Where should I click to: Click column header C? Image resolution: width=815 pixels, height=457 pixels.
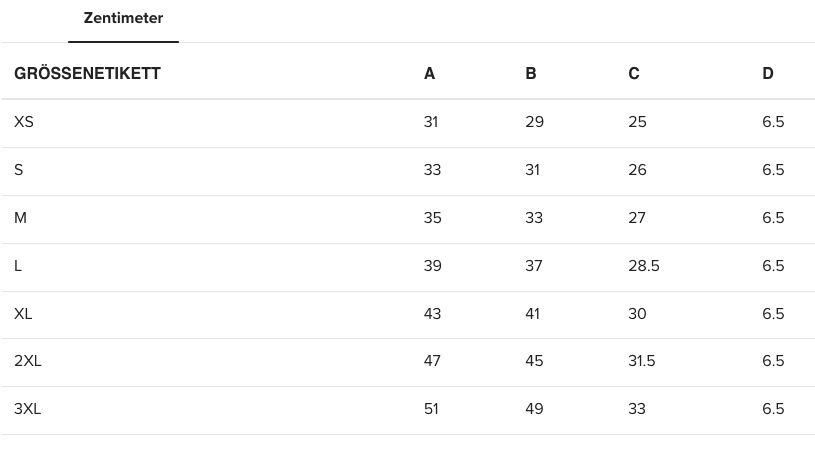click(634, 74)
